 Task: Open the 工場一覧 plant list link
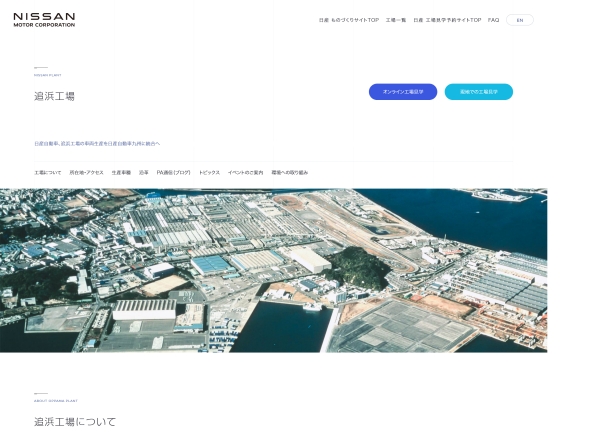(x=396, y=20)
